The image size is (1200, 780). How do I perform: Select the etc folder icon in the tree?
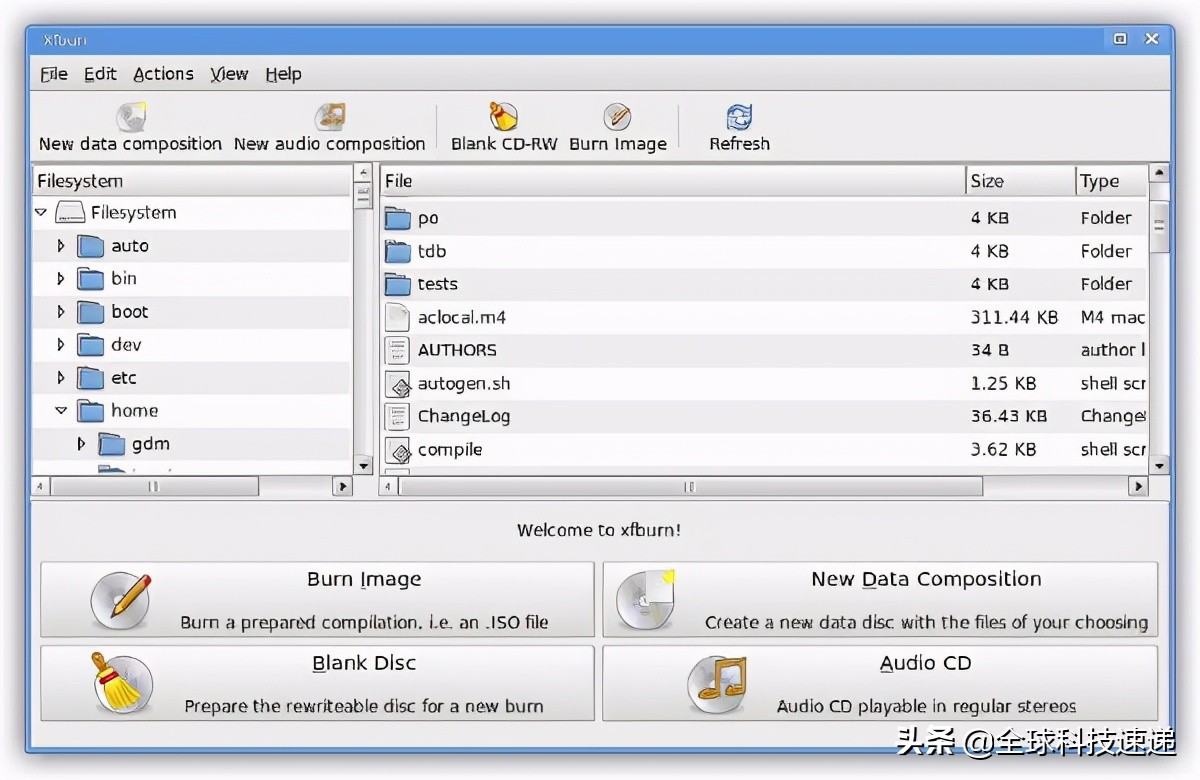click(91, 378)
